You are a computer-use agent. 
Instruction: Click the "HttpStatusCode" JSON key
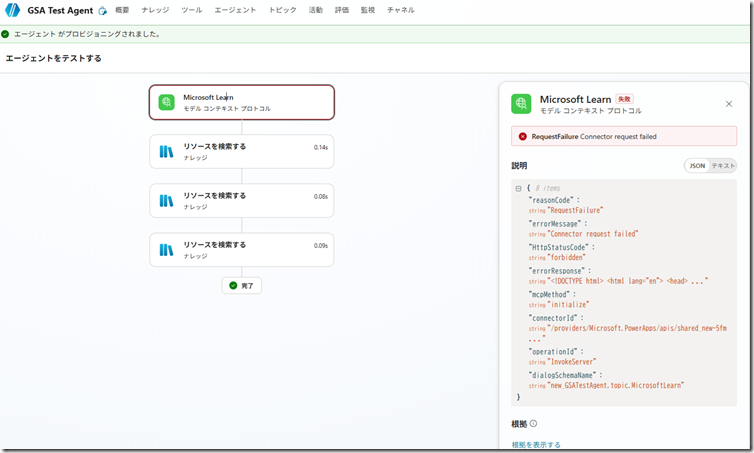558,247
